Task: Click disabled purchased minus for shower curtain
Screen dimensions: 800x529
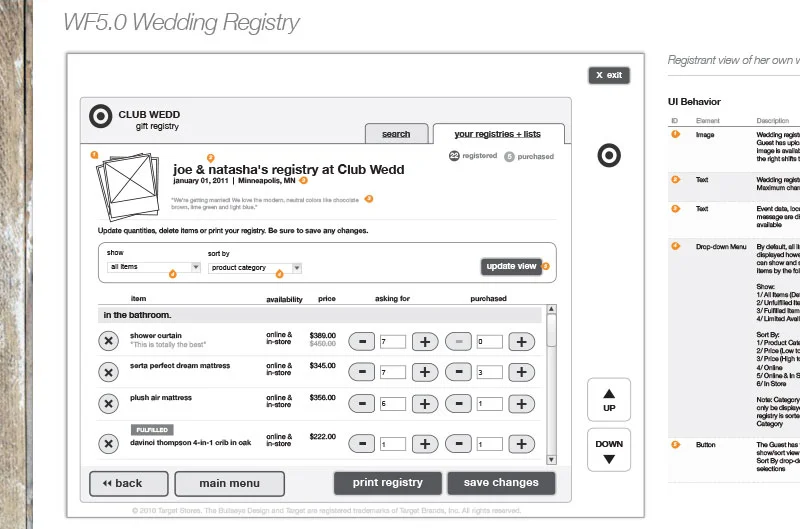Action: tap(458, 341)
